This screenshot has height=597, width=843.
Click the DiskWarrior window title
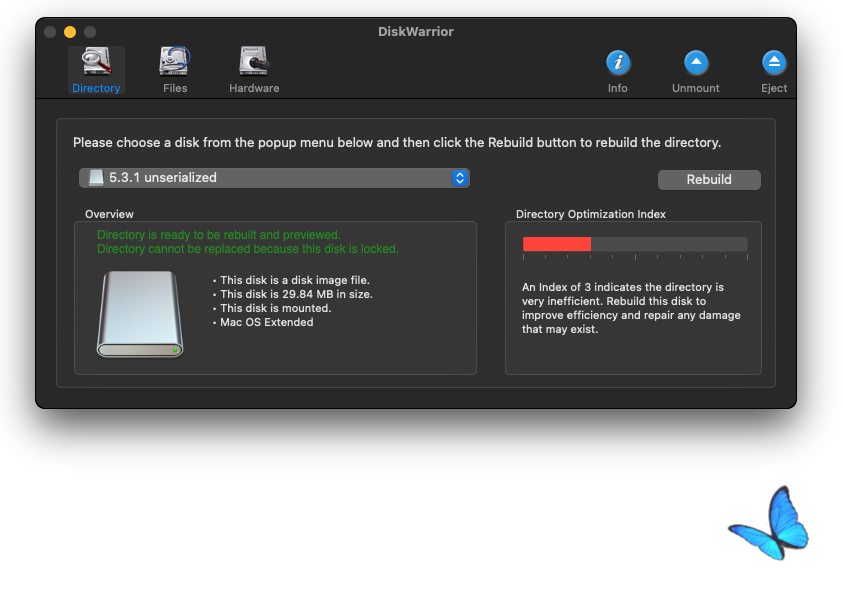(416, 32)
